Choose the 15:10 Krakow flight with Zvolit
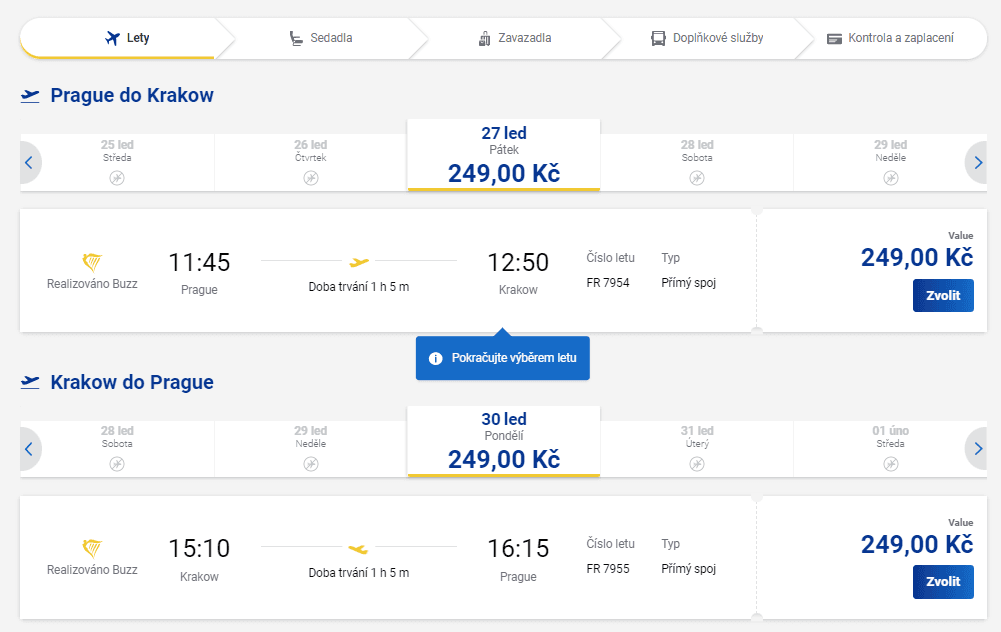Screen dimensions: 1001x632 [x=943, y=582]
